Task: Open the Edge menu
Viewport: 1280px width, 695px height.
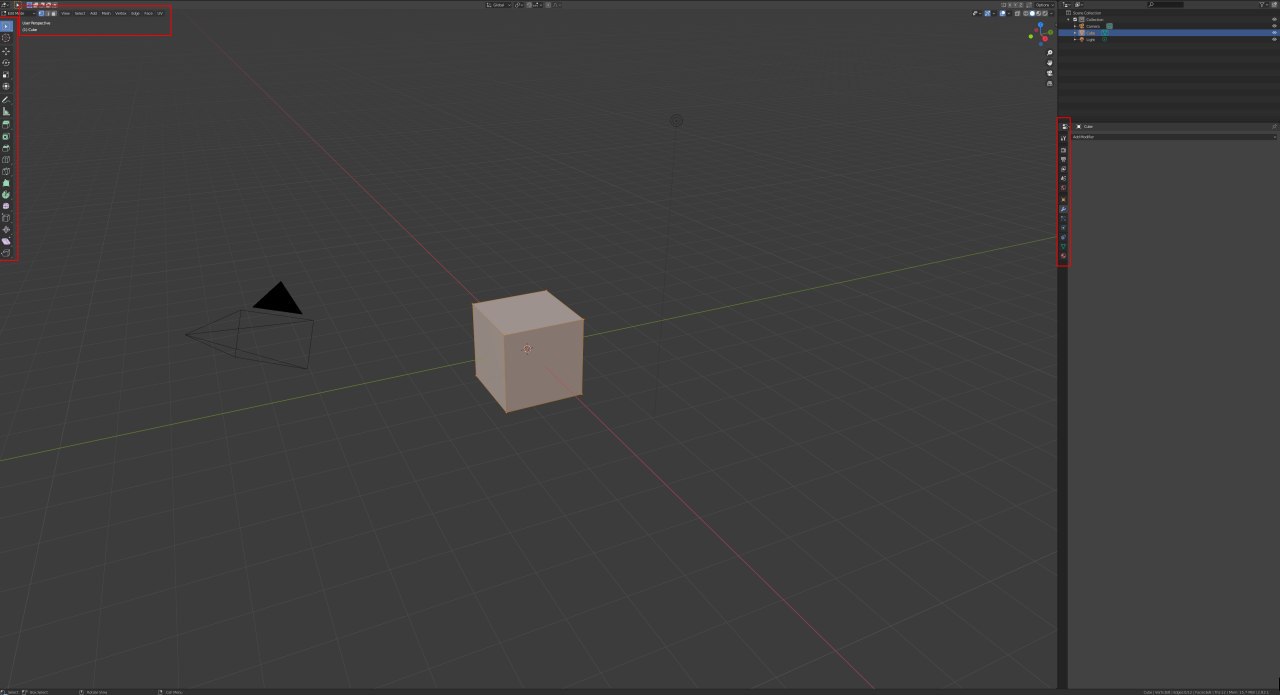Action: [135, 13]
